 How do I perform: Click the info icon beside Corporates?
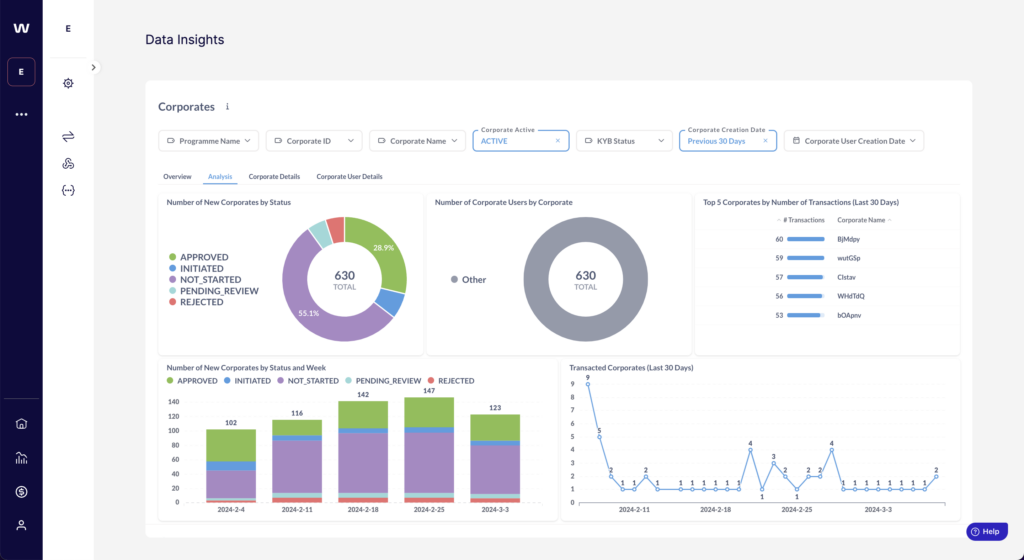(x=227, y=107)
